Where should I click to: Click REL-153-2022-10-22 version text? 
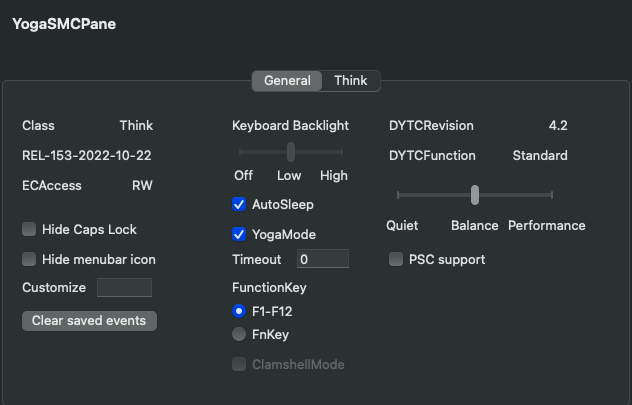pyautogui.click(x=87, y=156)
